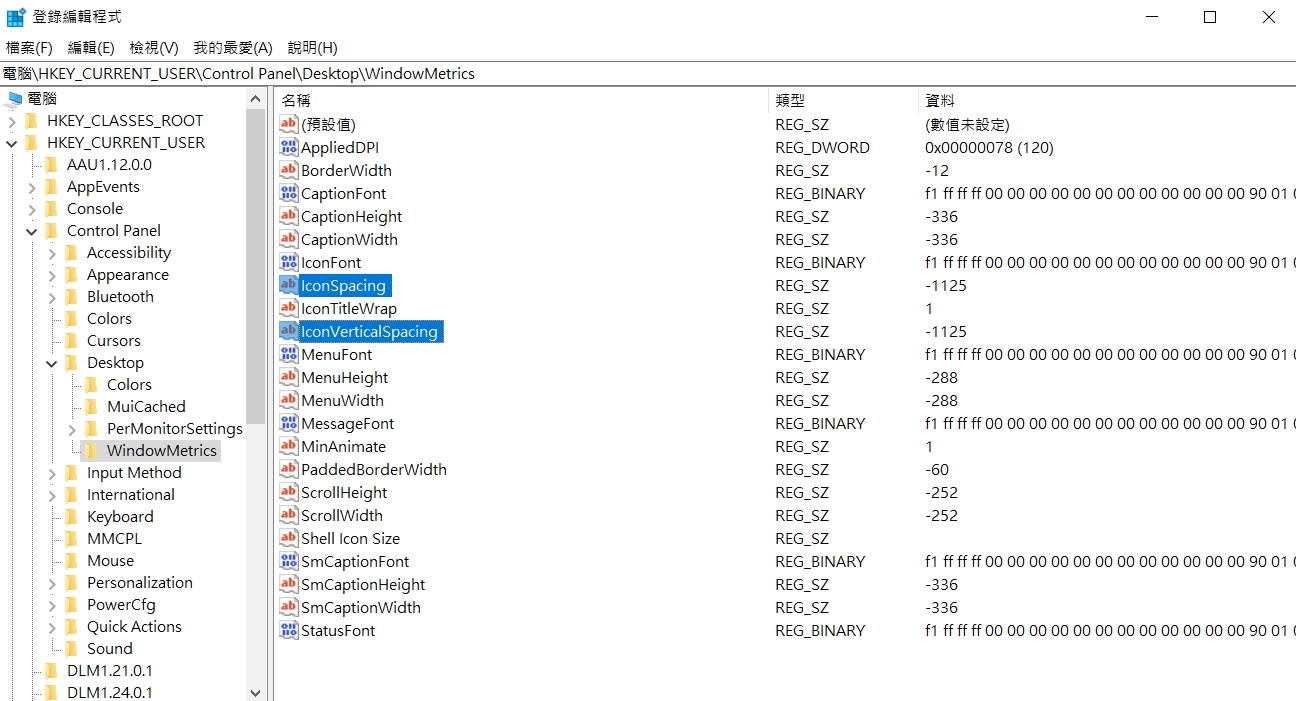Image resolution: width=1296 pixels, height=701 pixels.
Task: Click the PaddedBorderWidth string icon
Action: pyautogui.click(x=288, y=469)
